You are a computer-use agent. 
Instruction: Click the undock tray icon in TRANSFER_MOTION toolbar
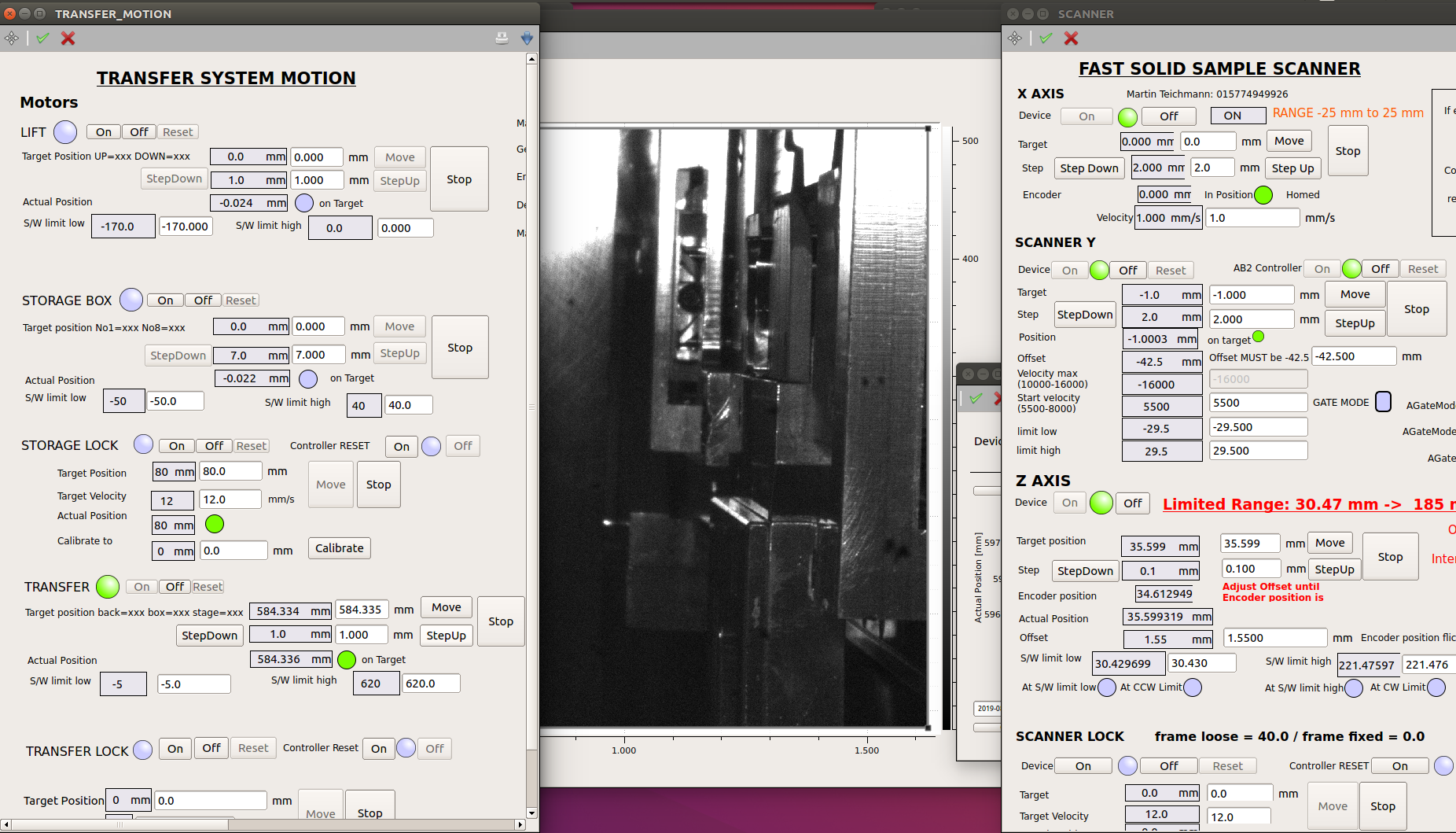502,38
